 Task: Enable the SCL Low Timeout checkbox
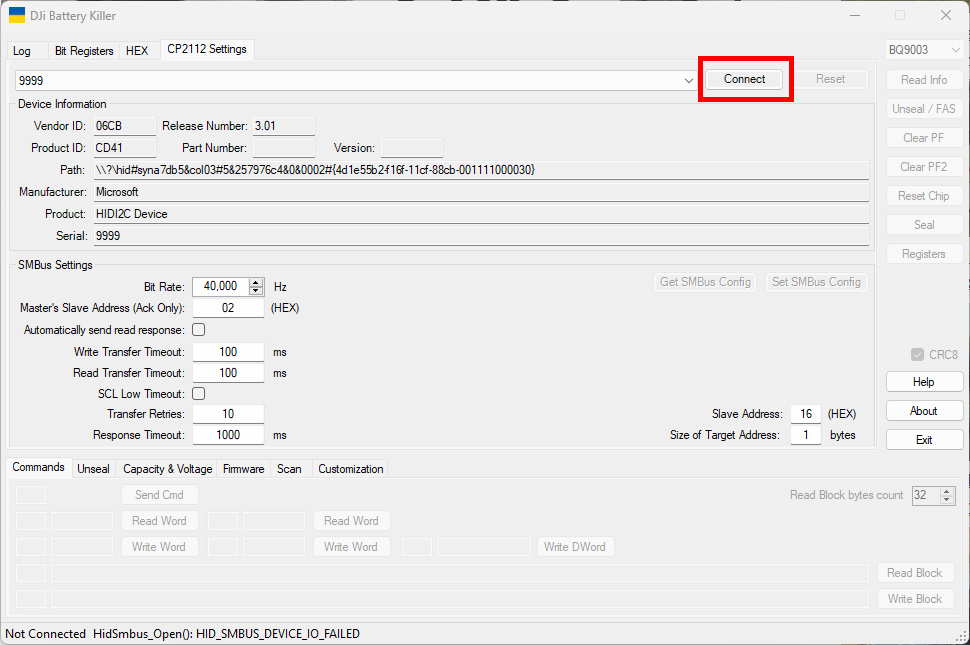198,393
